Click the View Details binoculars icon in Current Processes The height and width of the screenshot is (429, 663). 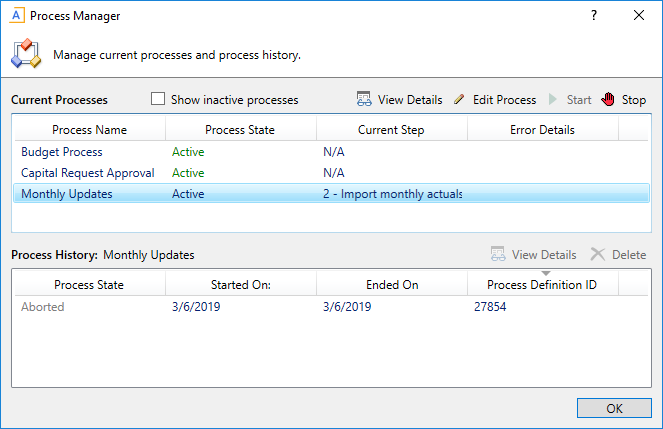pyautogui.click(x=365, y=100)
